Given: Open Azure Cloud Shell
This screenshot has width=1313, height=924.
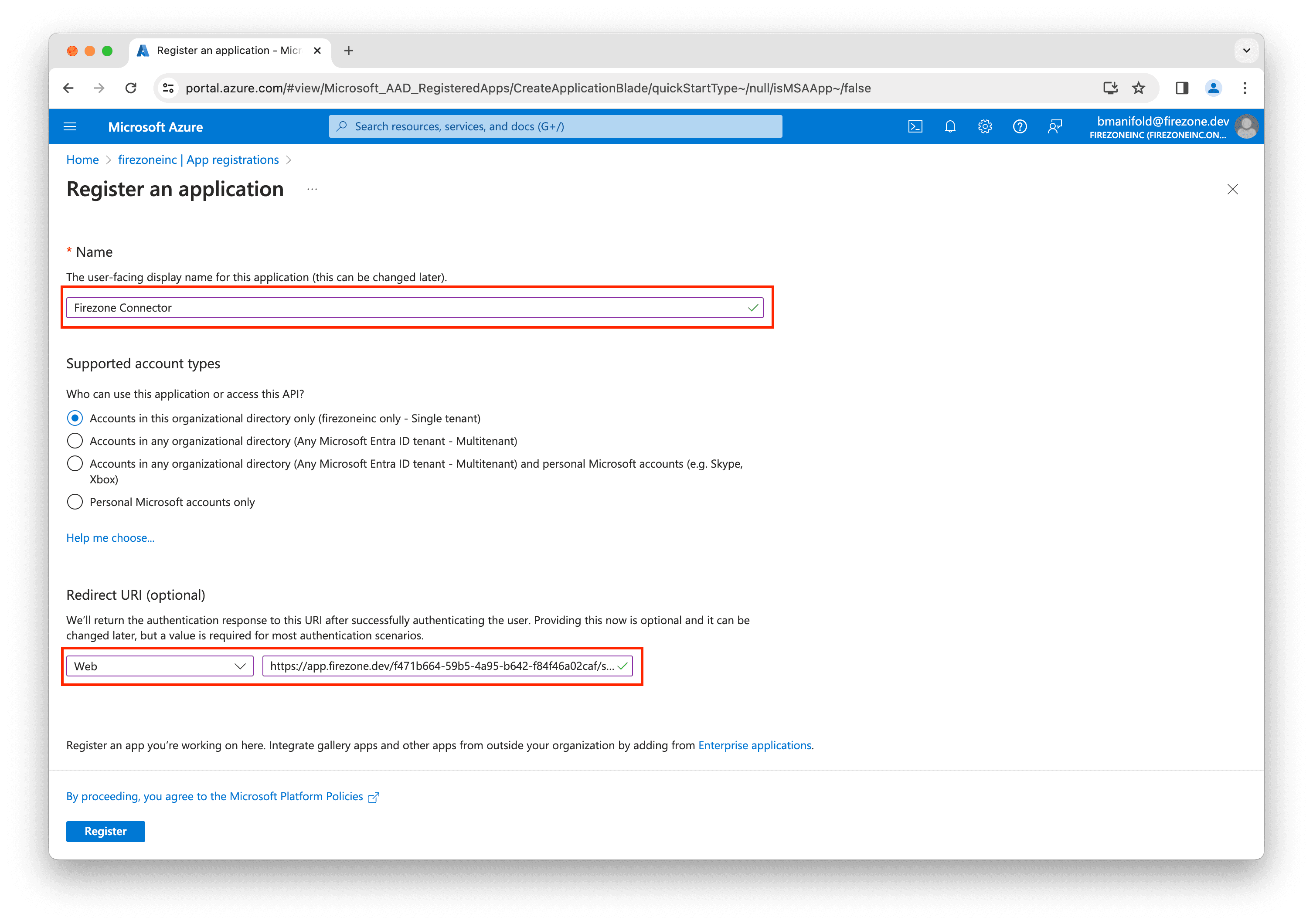Looking at the screenshot, I should pos(915,126).
